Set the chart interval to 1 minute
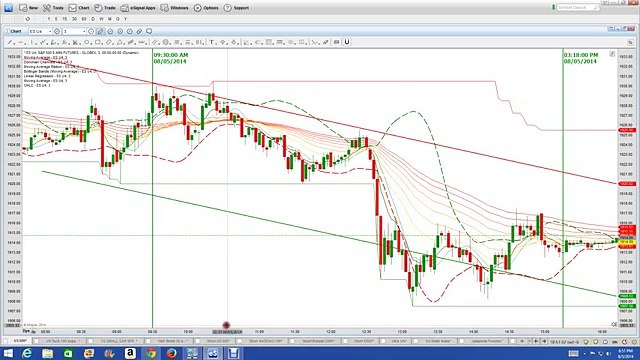Screen dimensions: 640x360 [x=49, y=19]
